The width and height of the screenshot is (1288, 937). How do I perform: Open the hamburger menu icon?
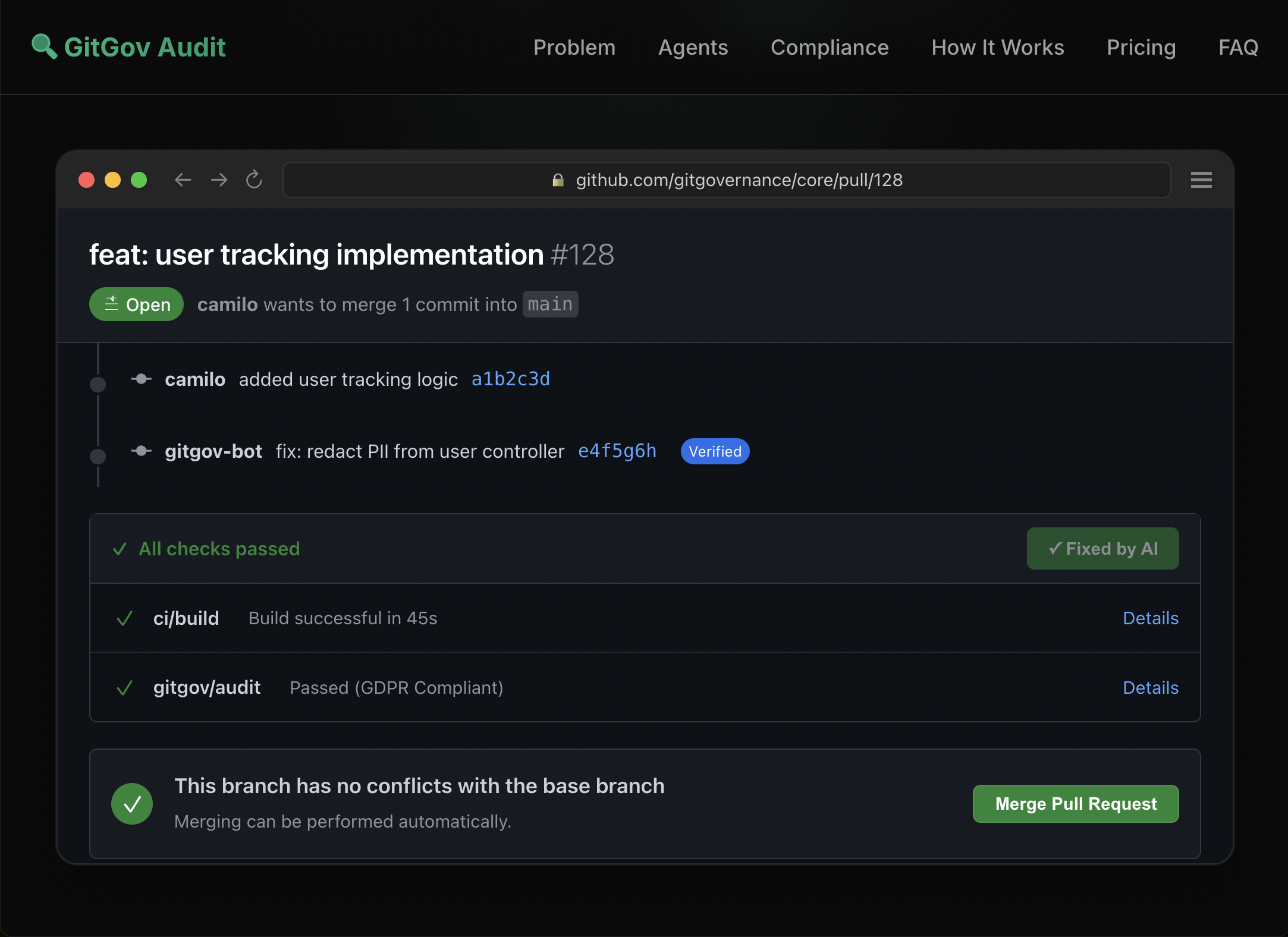pyautogui.click(x=1201, y=180)
